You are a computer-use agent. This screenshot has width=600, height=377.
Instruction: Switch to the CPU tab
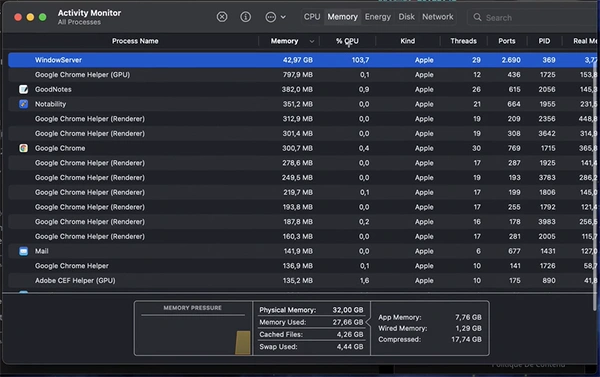(x=312, y=17)
